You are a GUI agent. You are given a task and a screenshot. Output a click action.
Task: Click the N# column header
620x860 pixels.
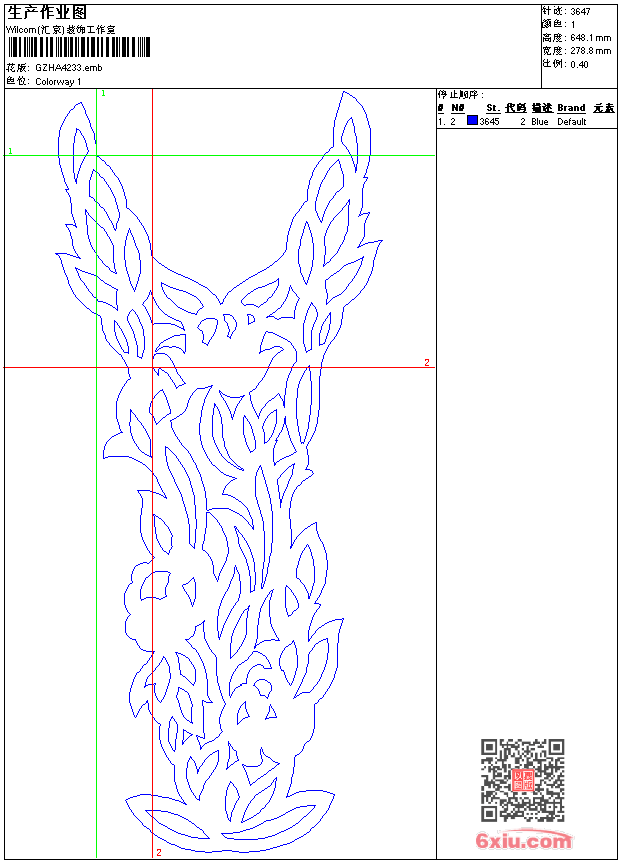(x=458, y=108)
